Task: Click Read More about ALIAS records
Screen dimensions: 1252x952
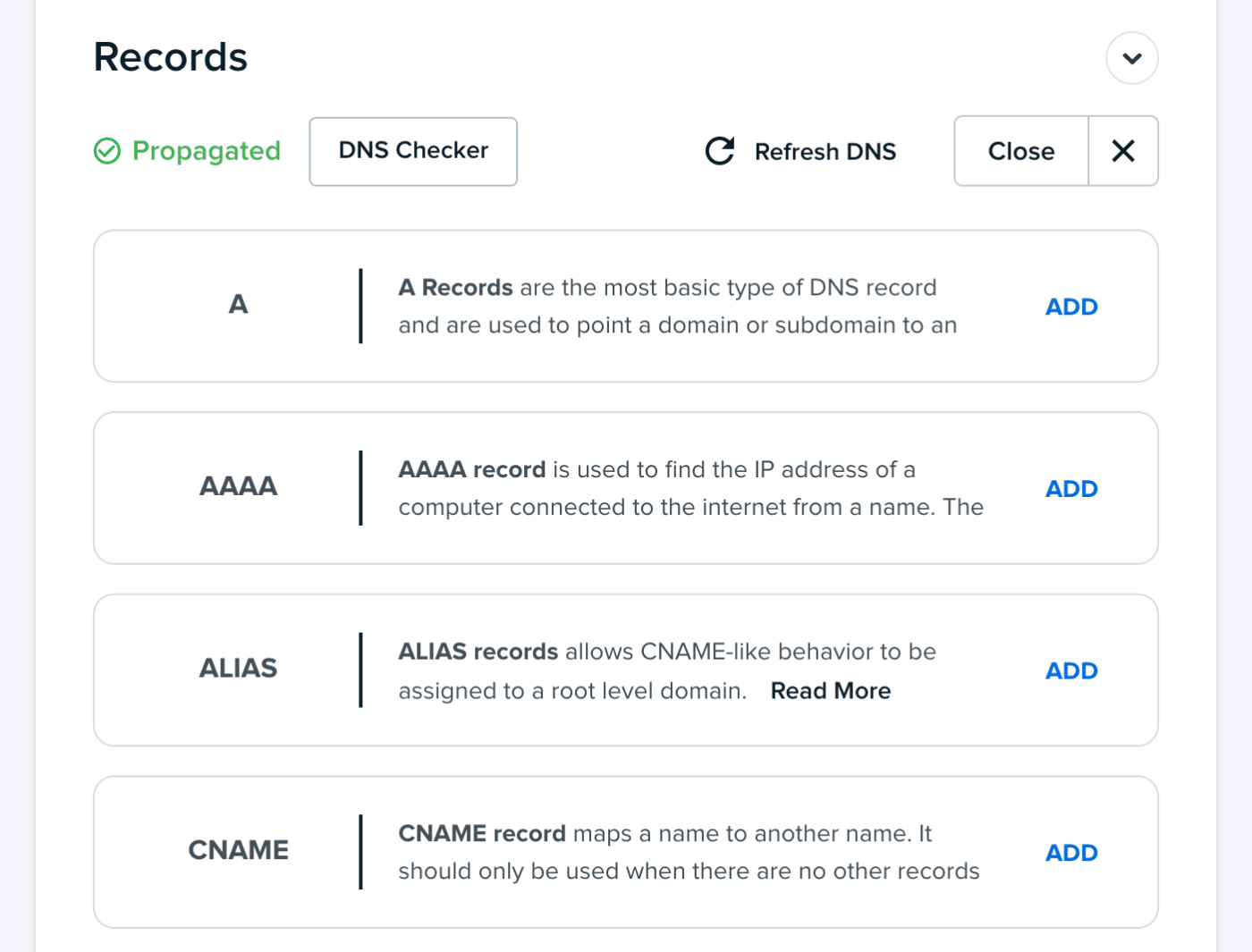Action: click(830, 690)
